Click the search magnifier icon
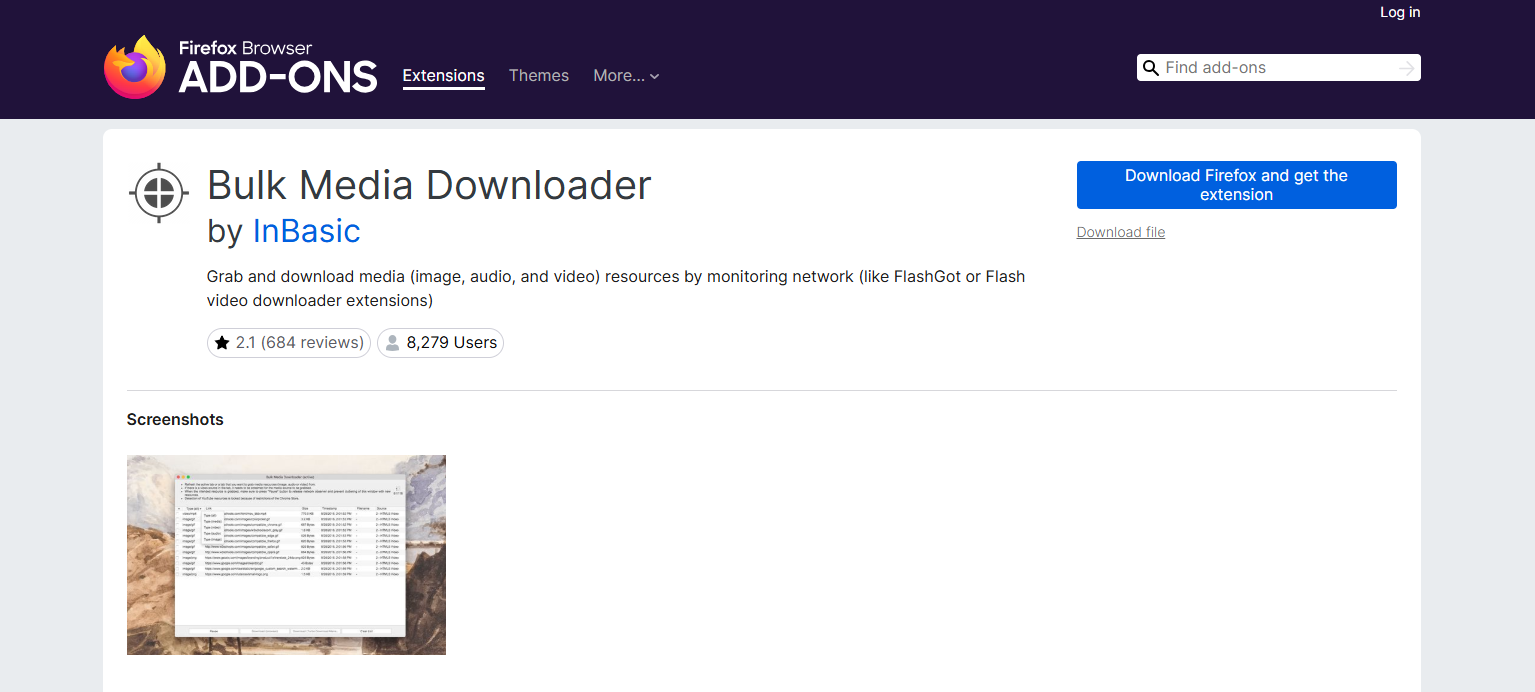 pyautogui.click(x=1151, y=68)
